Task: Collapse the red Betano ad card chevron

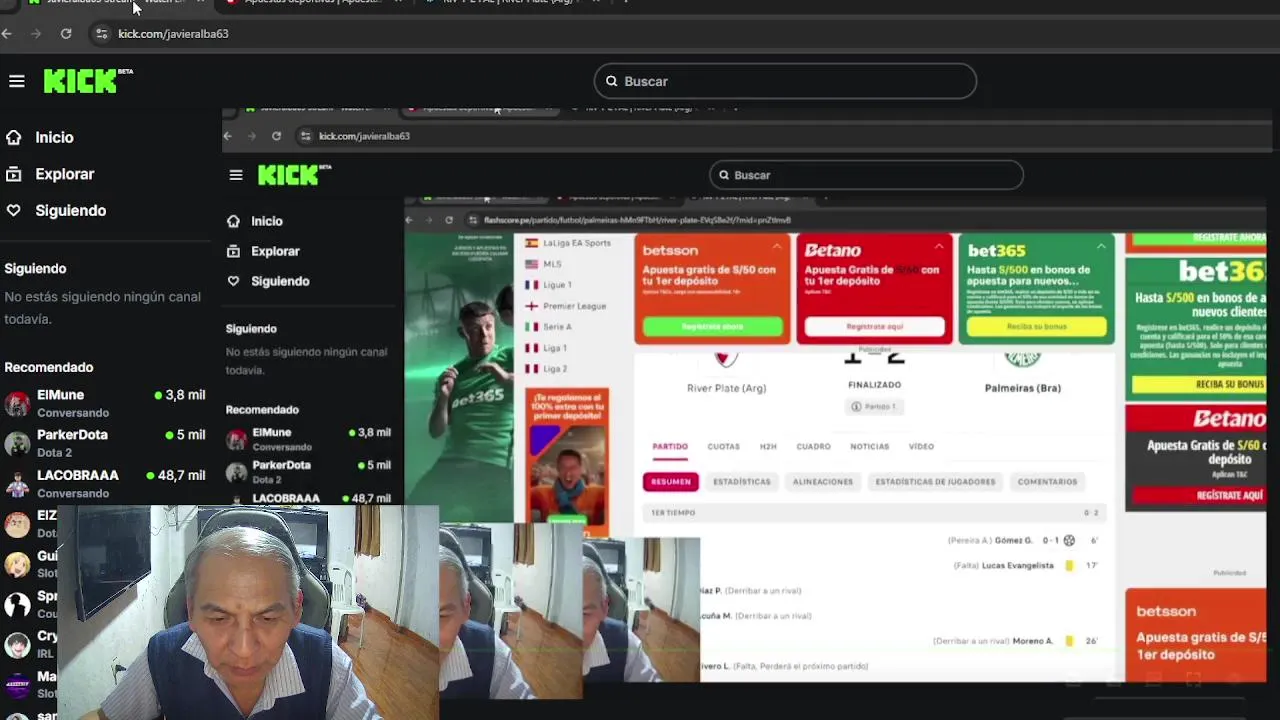Action: (x=938, y=247)
